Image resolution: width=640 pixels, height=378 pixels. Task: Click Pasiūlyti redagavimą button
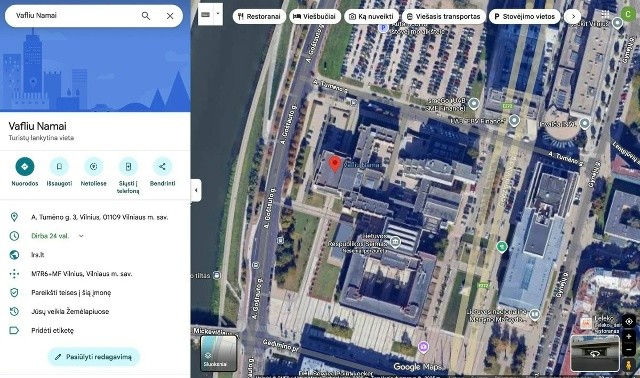(94, 357)
